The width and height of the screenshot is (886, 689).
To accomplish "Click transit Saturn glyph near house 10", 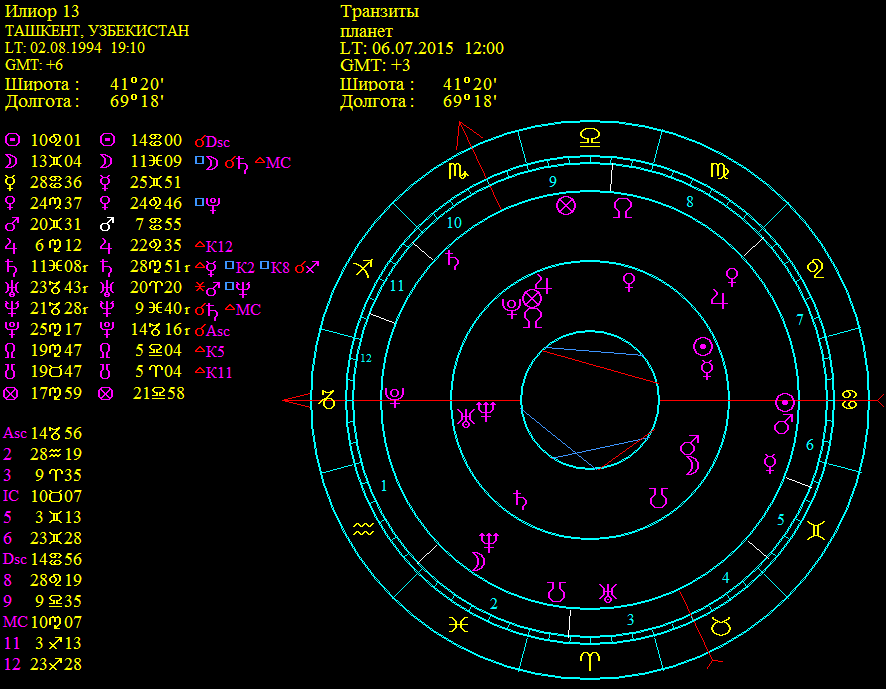I will 455,260.
